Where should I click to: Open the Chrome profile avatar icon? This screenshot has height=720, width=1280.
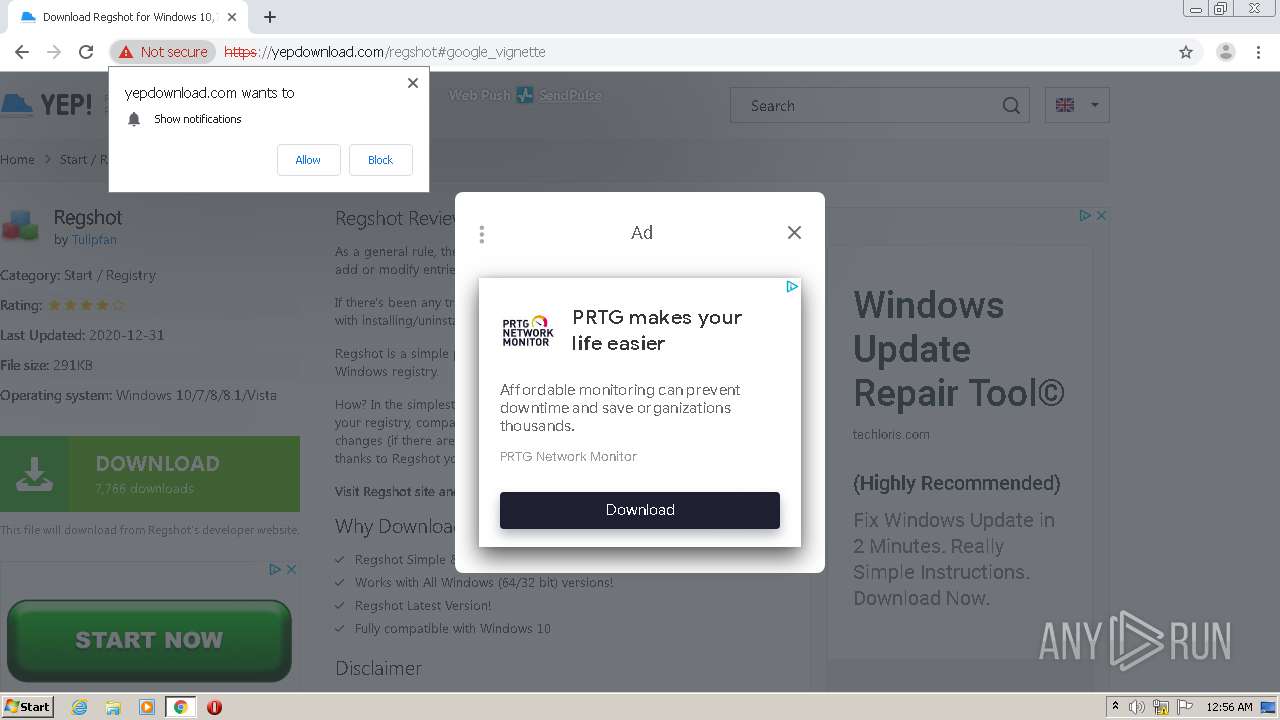coord(1225,52)
